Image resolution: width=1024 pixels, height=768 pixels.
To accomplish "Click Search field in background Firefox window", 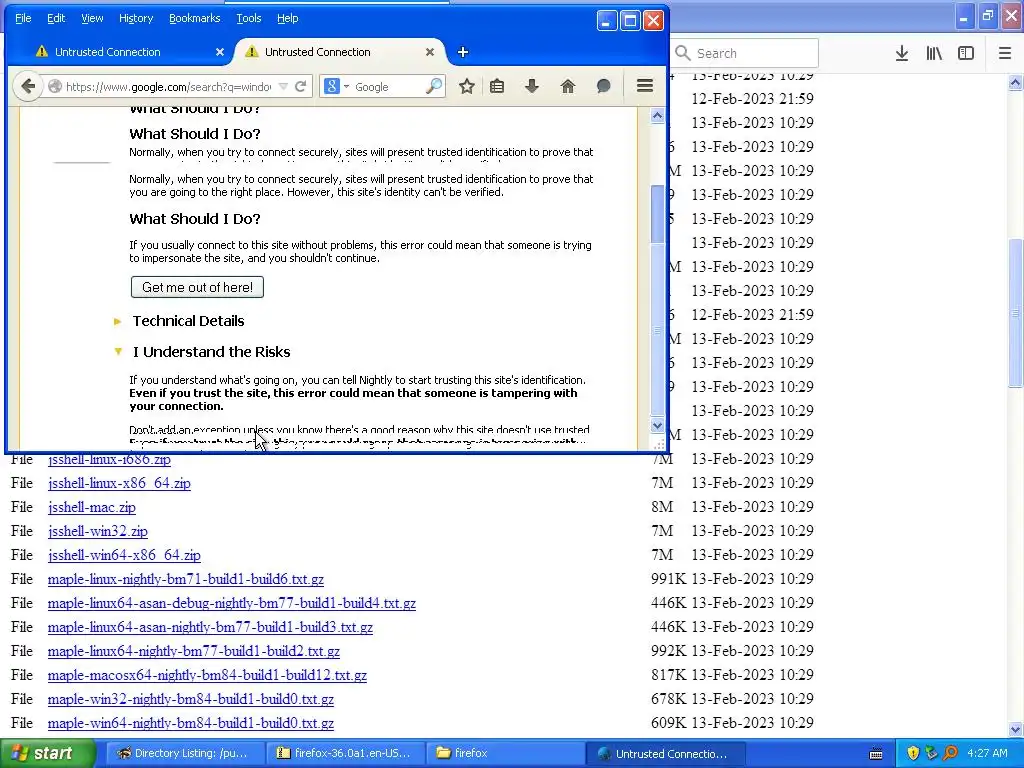I will [746, 53].
